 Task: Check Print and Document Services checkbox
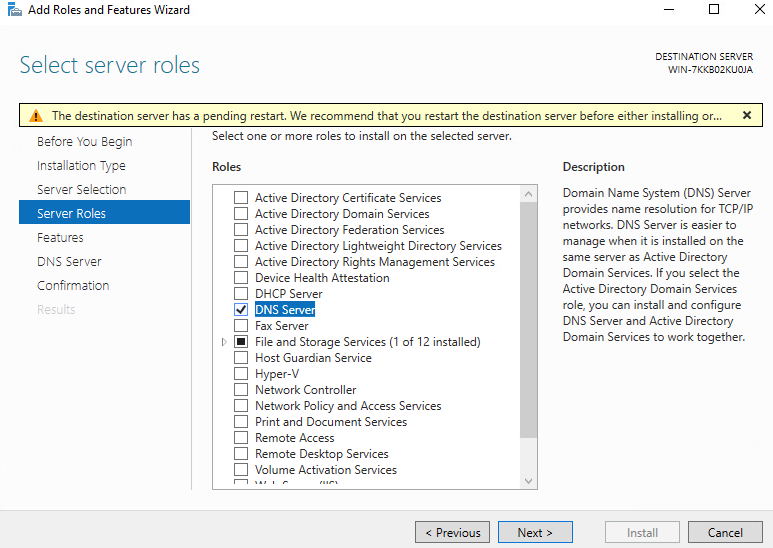click(x=241, y=422)
